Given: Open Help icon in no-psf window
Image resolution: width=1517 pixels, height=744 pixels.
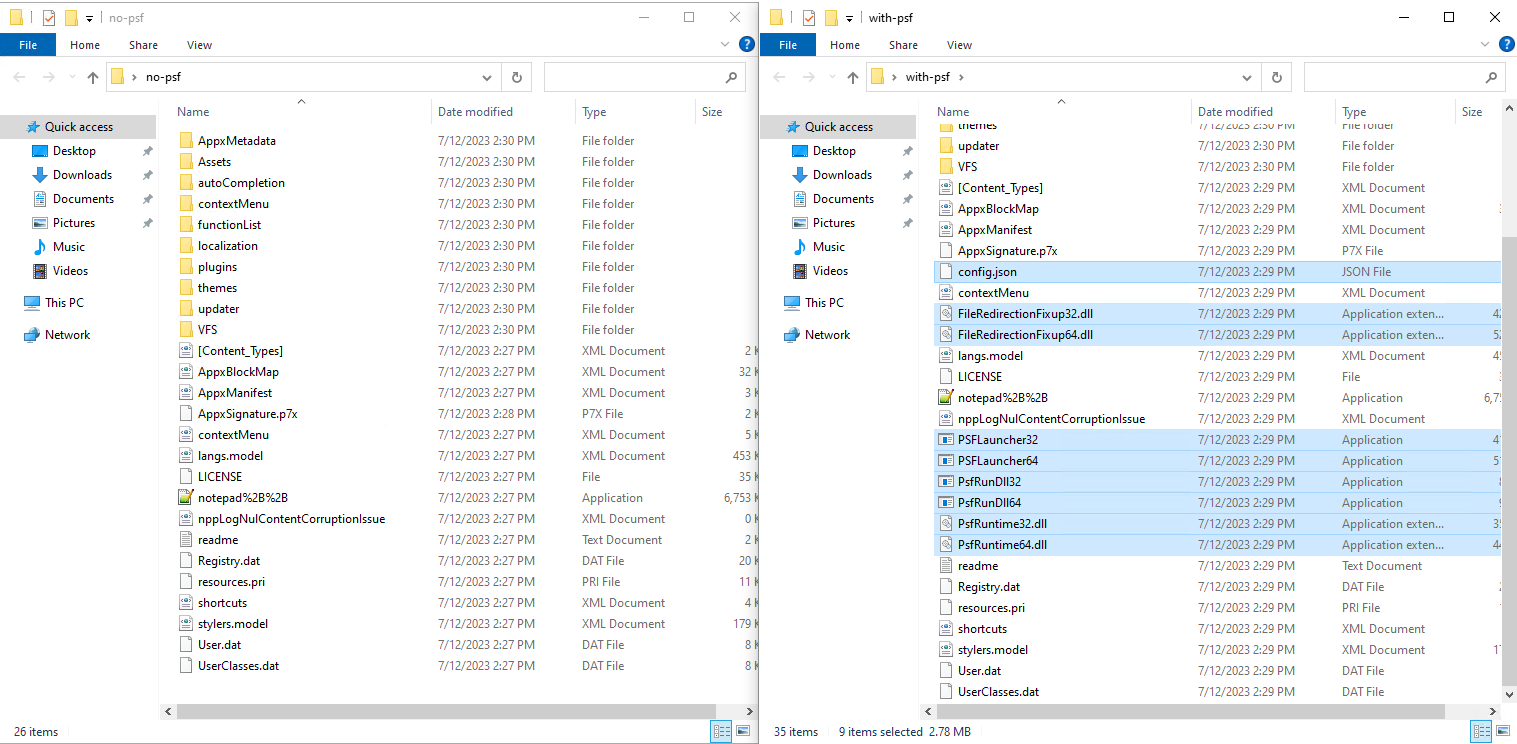Looking at the screenshot, I should pyautogui.click(x=746, y=44).
